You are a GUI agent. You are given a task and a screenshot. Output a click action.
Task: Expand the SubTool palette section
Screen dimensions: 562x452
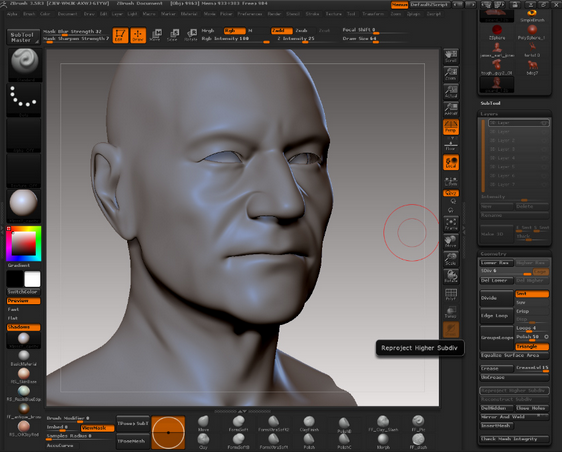coord(490,103)
